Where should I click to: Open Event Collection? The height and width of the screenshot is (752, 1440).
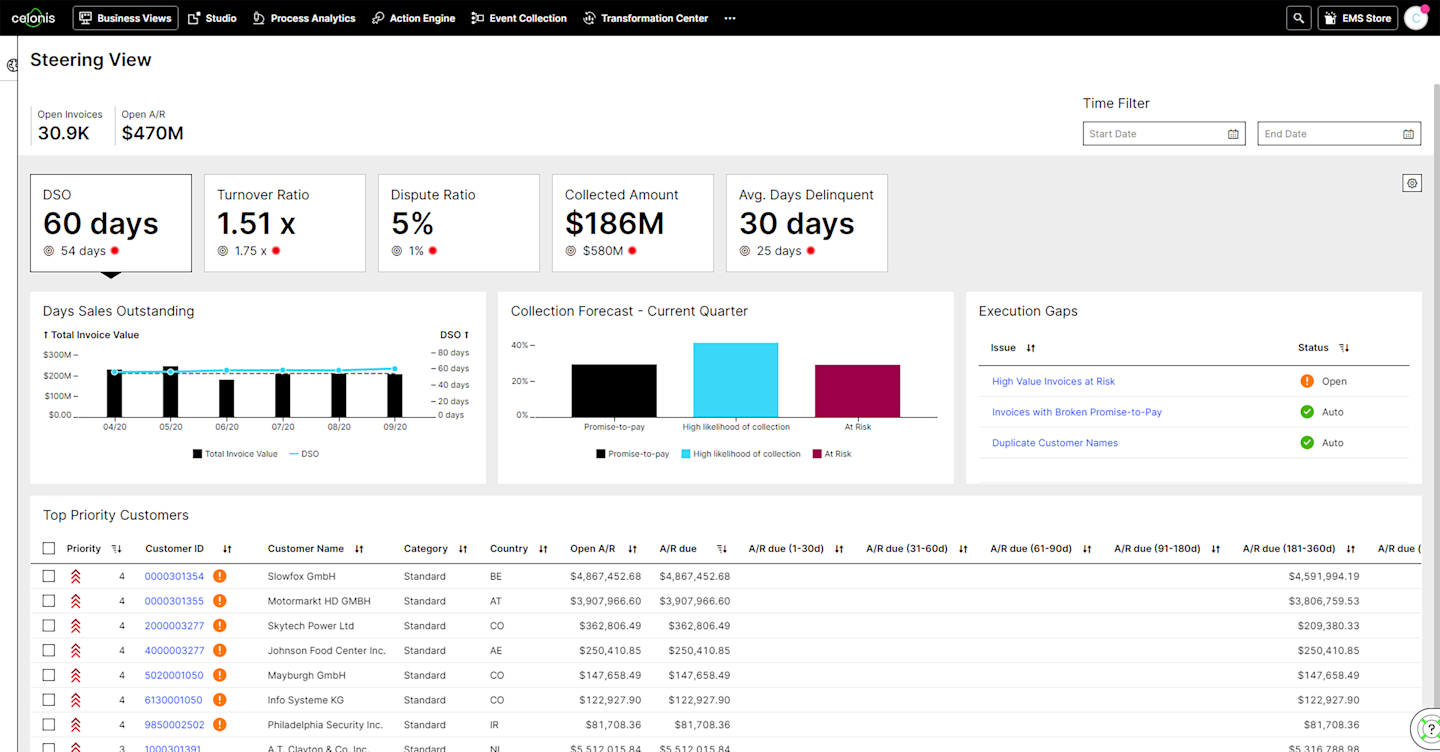518,18
